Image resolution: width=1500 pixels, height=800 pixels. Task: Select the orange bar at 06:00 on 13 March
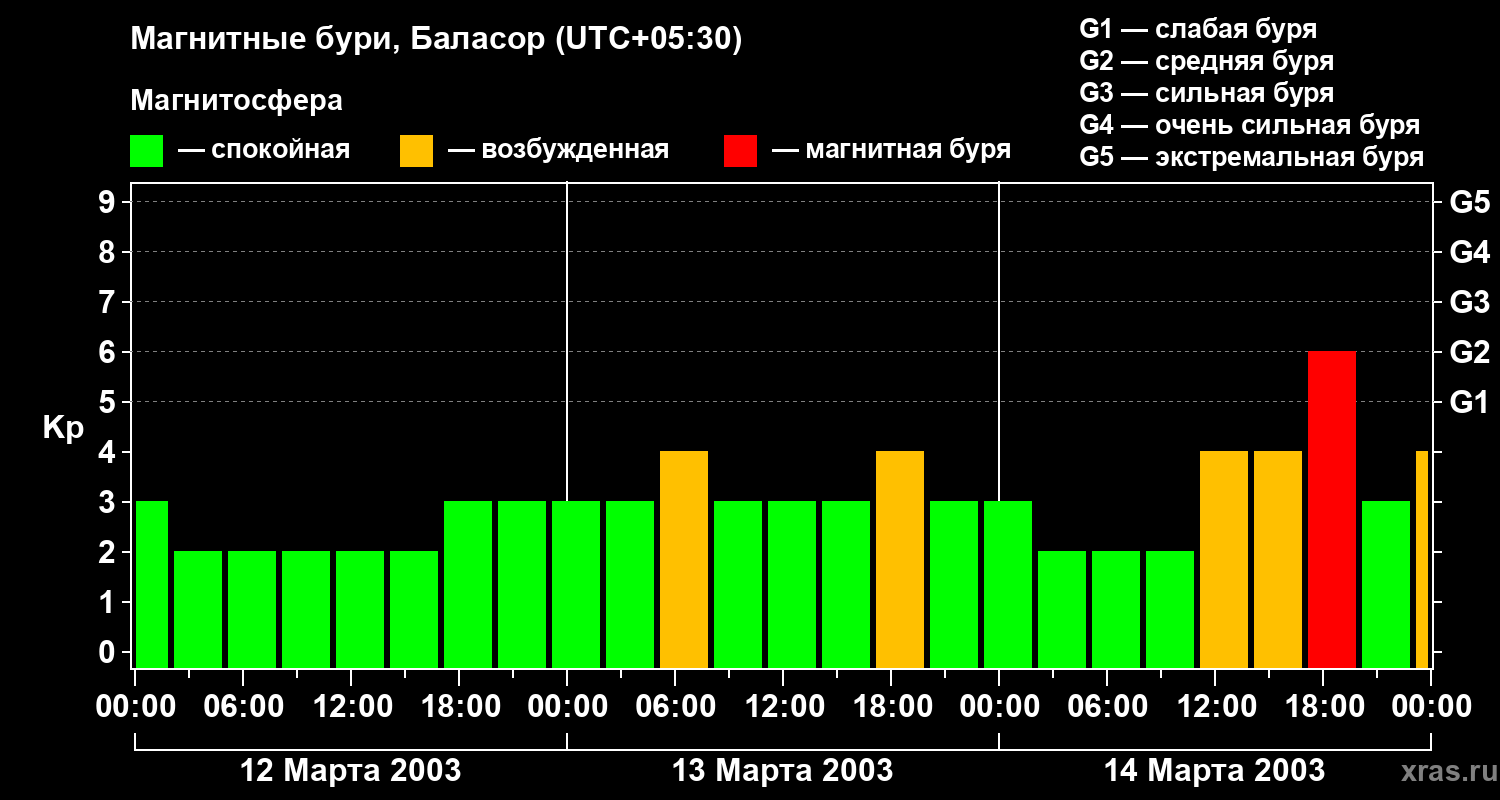click(x=684, y=560)
